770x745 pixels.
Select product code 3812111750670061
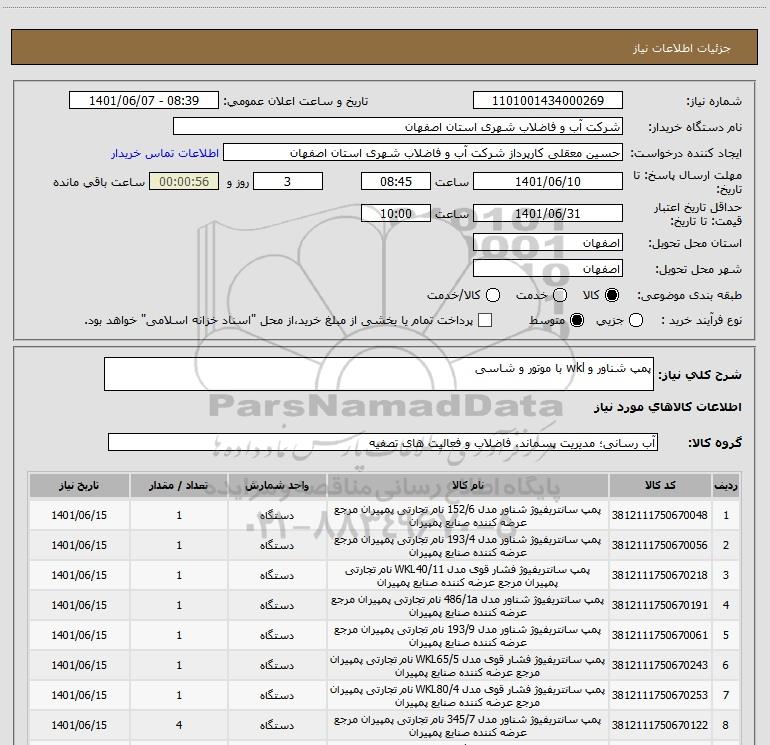coord(660,635)
